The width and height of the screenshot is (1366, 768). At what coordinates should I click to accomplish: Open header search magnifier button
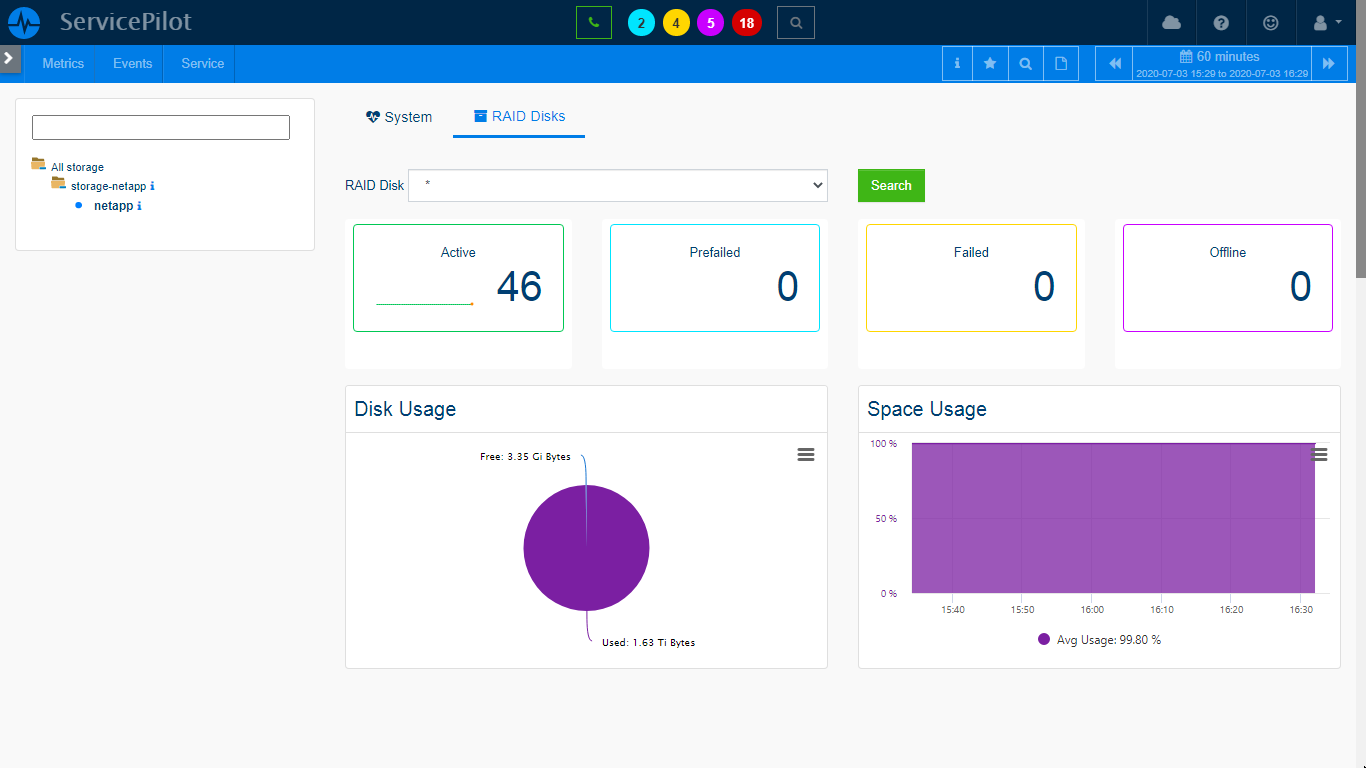(x=795, y=22)
